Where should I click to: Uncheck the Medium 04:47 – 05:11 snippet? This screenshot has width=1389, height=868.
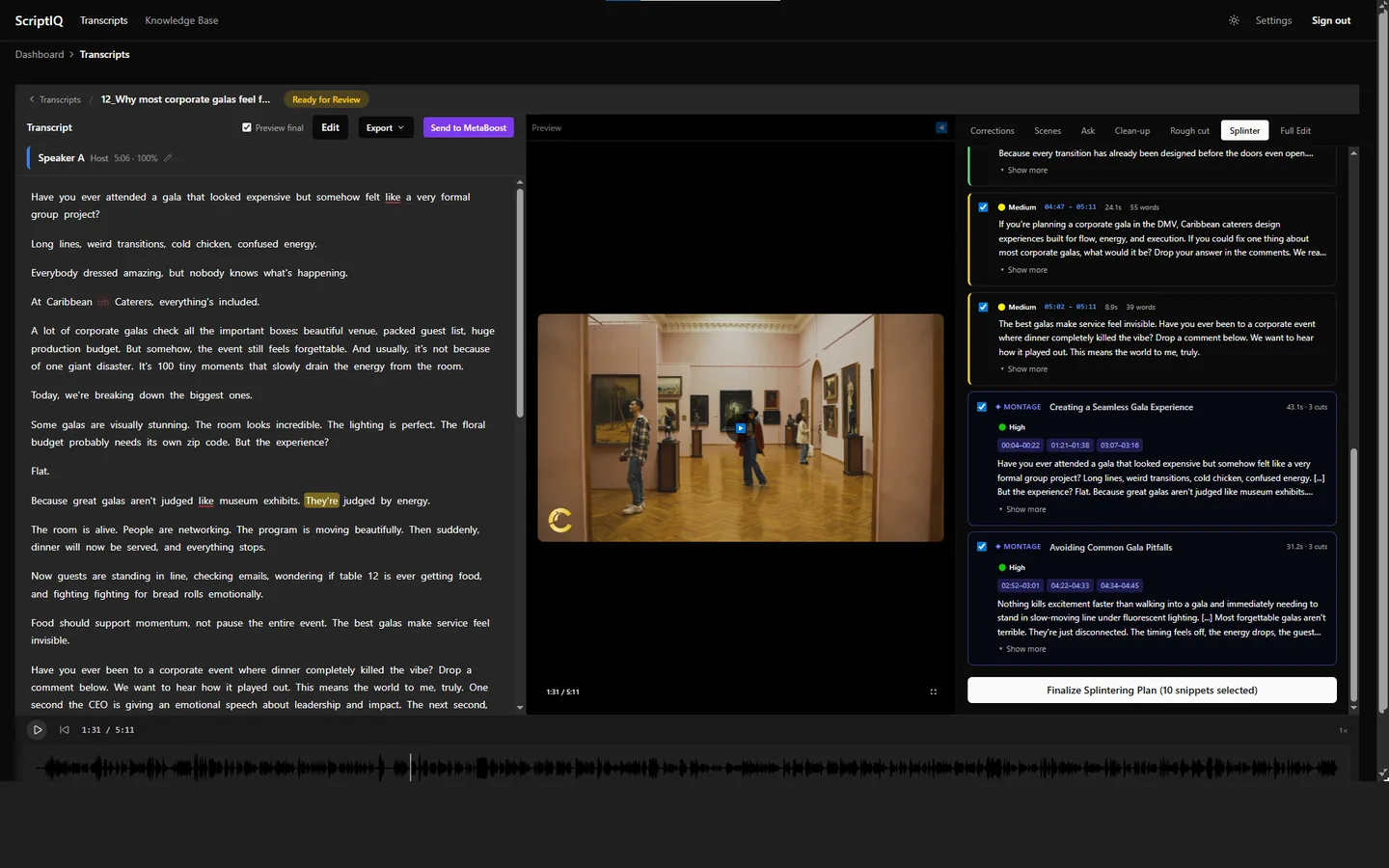pos(983,207)
